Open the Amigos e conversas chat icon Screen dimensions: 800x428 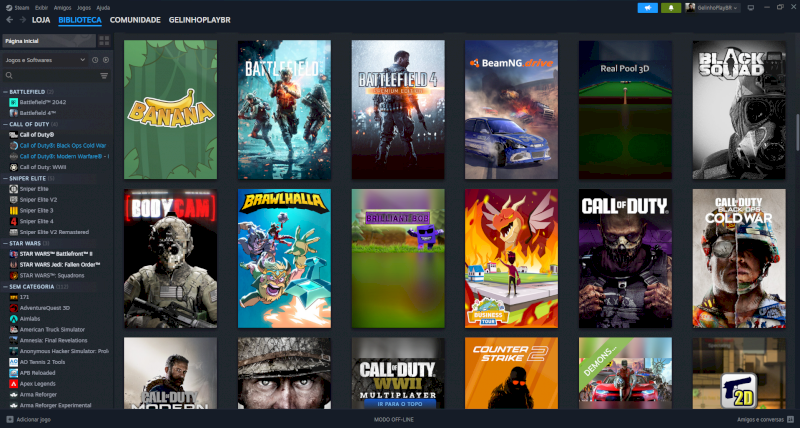790,419
